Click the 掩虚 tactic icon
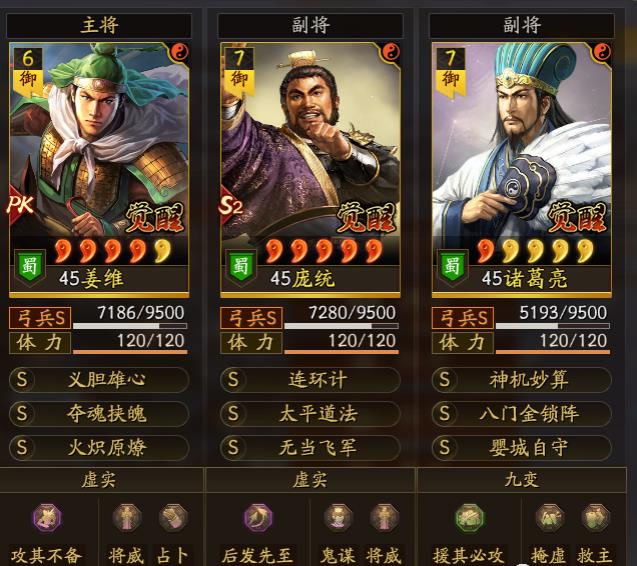The width and height of the screenshot is (637, 566). (549, 518)
